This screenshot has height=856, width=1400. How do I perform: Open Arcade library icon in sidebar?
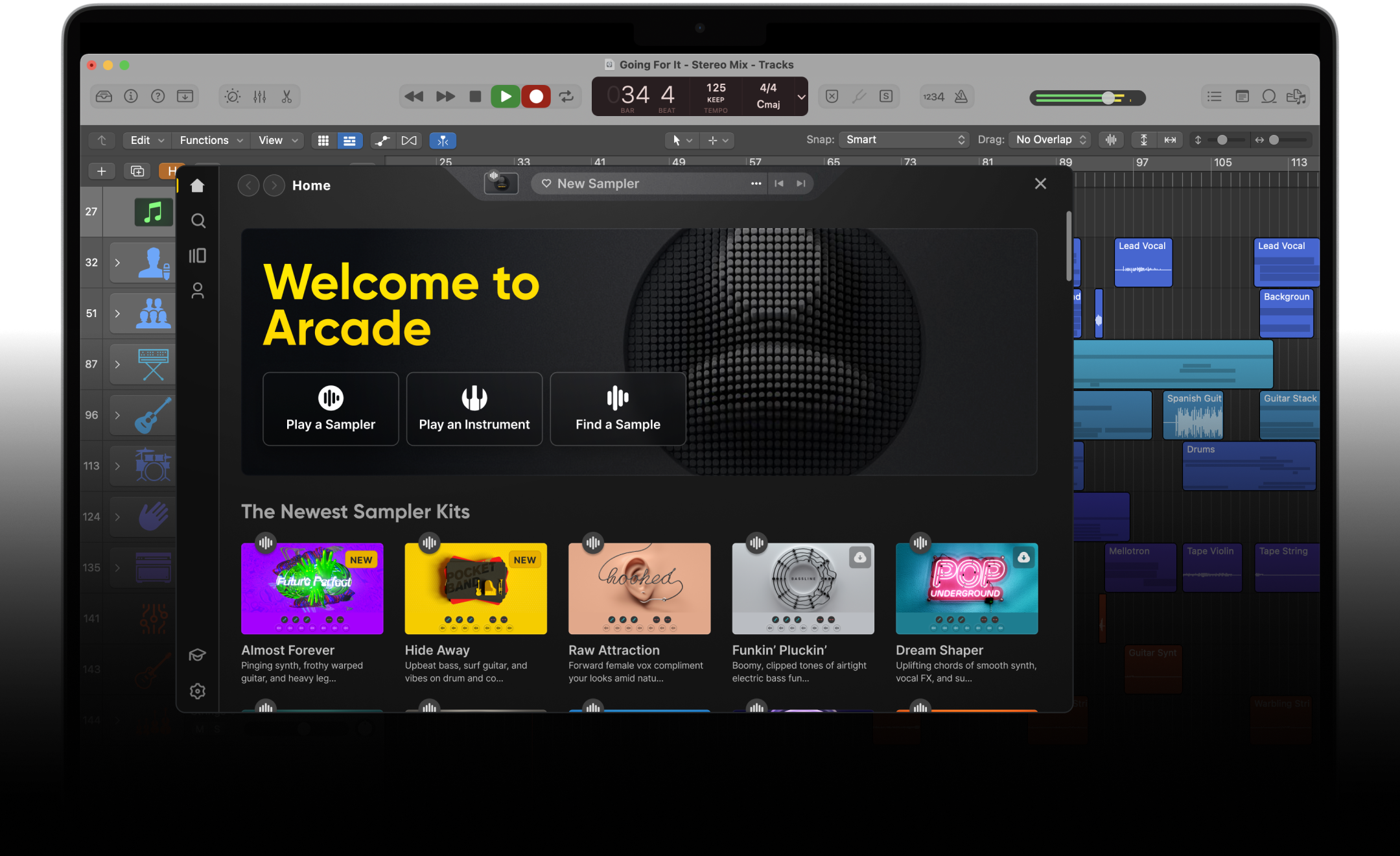click(x=198, y=256)
